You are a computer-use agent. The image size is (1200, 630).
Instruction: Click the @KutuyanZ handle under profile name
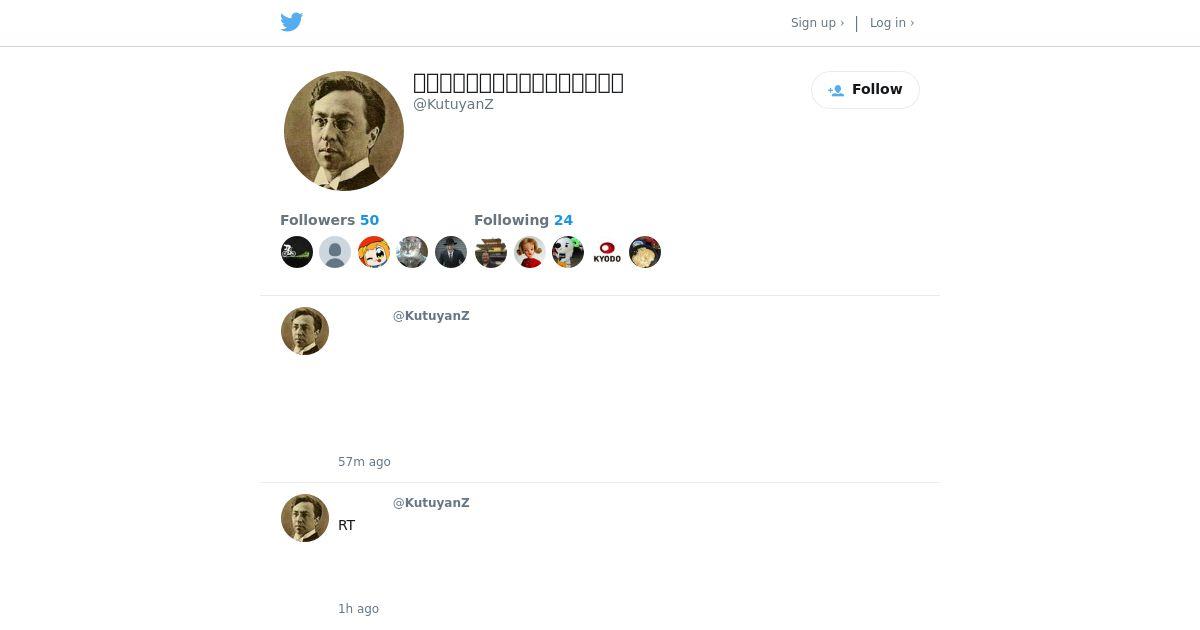453,104
